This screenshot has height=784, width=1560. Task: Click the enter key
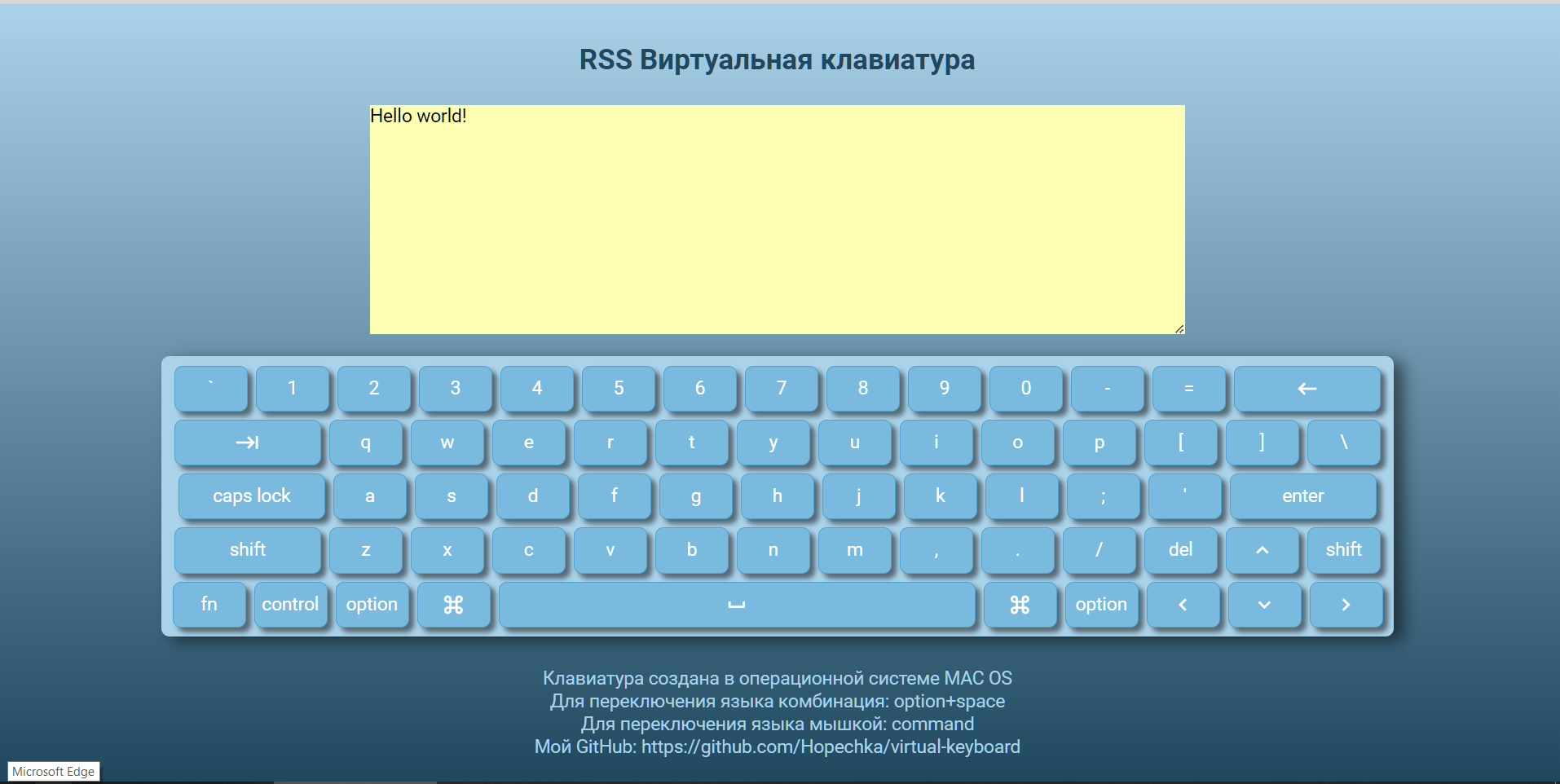[x=1302, y=496]
